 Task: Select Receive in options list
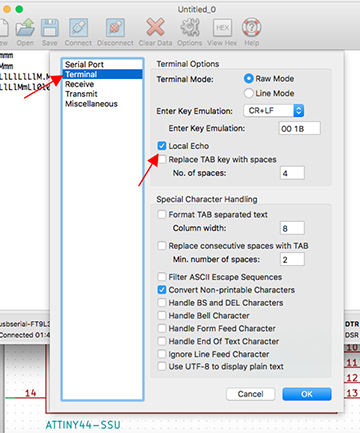(x=102, y=84)
